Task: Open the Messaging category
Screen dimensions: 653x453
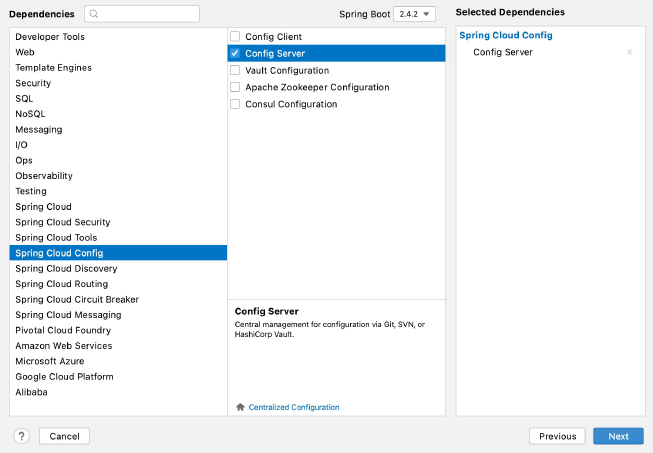Action: coord(118,129)
